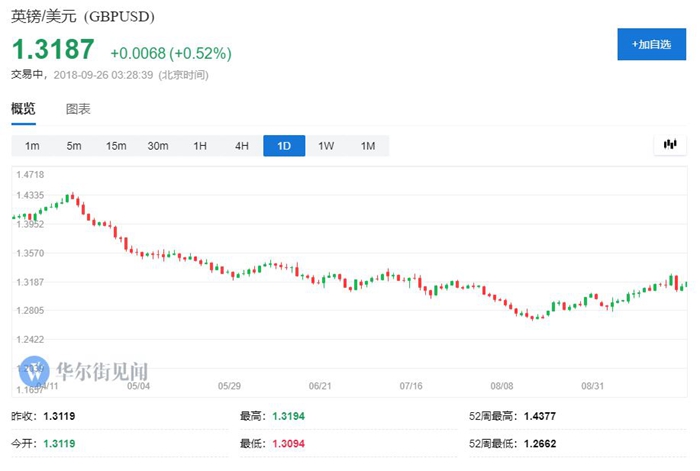
Task: Switch to the 图表 chart tab
Action: [x=78, y=108]
